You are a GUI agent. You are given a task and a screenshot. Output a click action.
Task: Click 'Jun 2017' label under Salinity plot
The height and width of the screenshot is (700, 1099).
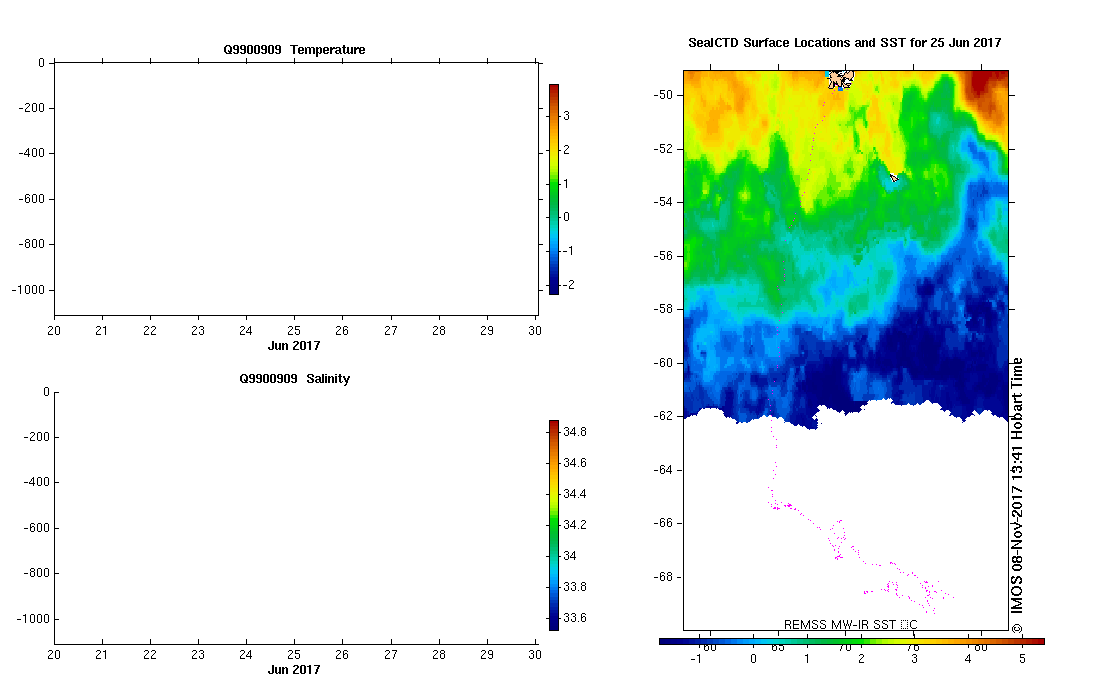(294, 669)
